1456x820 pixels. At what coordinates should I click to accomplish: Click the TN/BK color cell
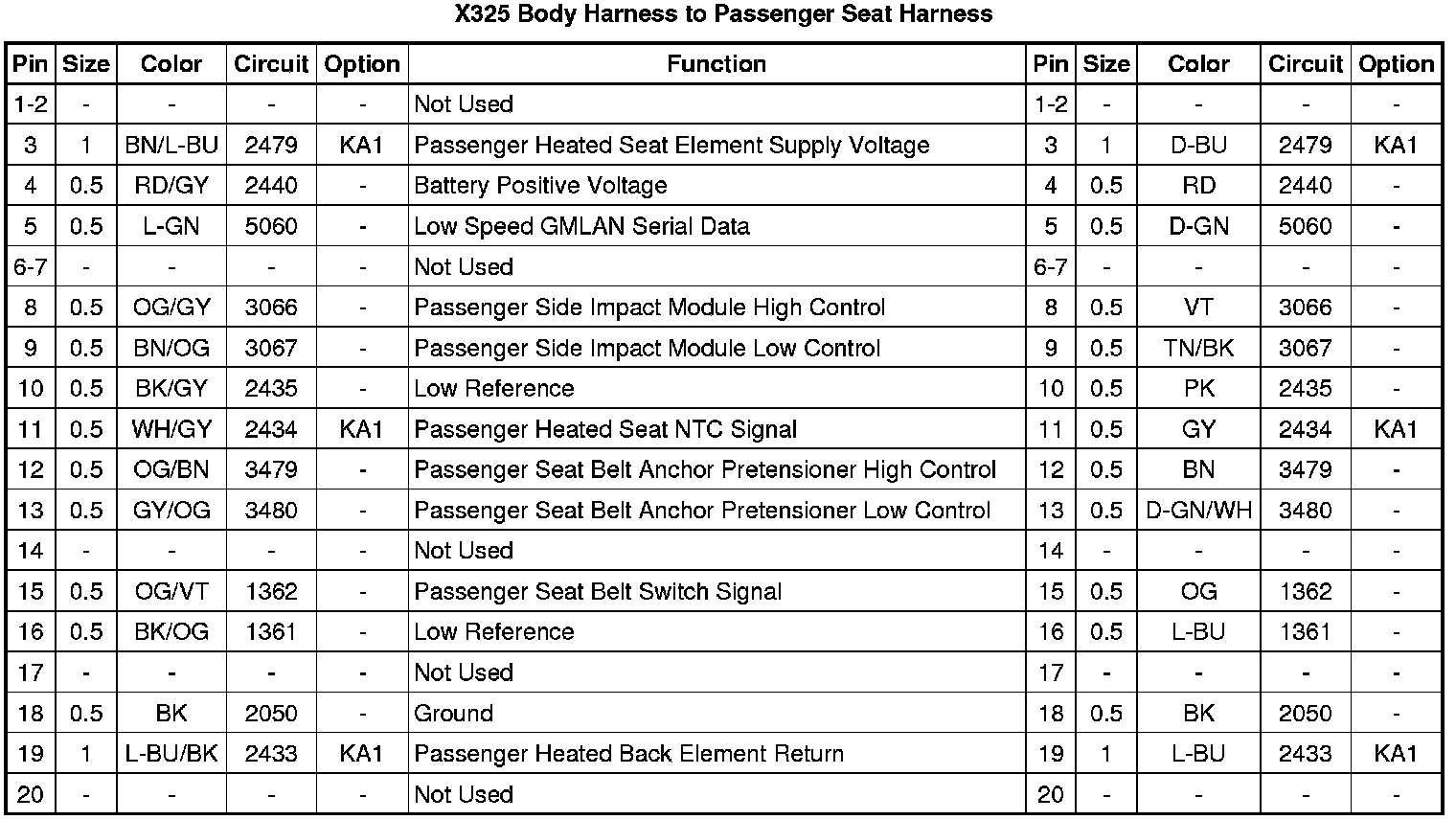coord(1198,348)
